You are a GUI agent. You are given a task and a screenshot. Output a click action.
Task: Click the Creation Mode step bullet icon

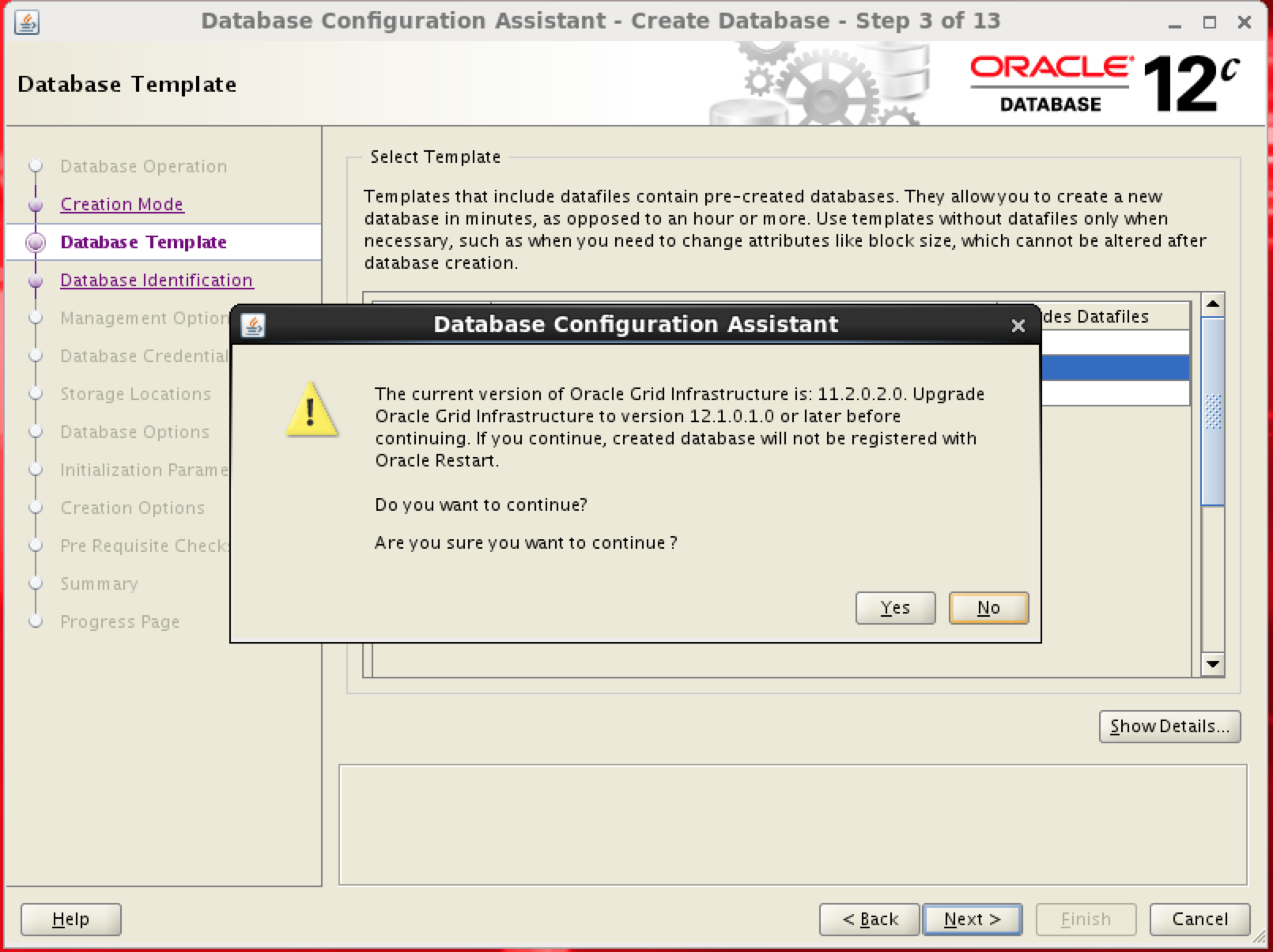pos(36,205)
